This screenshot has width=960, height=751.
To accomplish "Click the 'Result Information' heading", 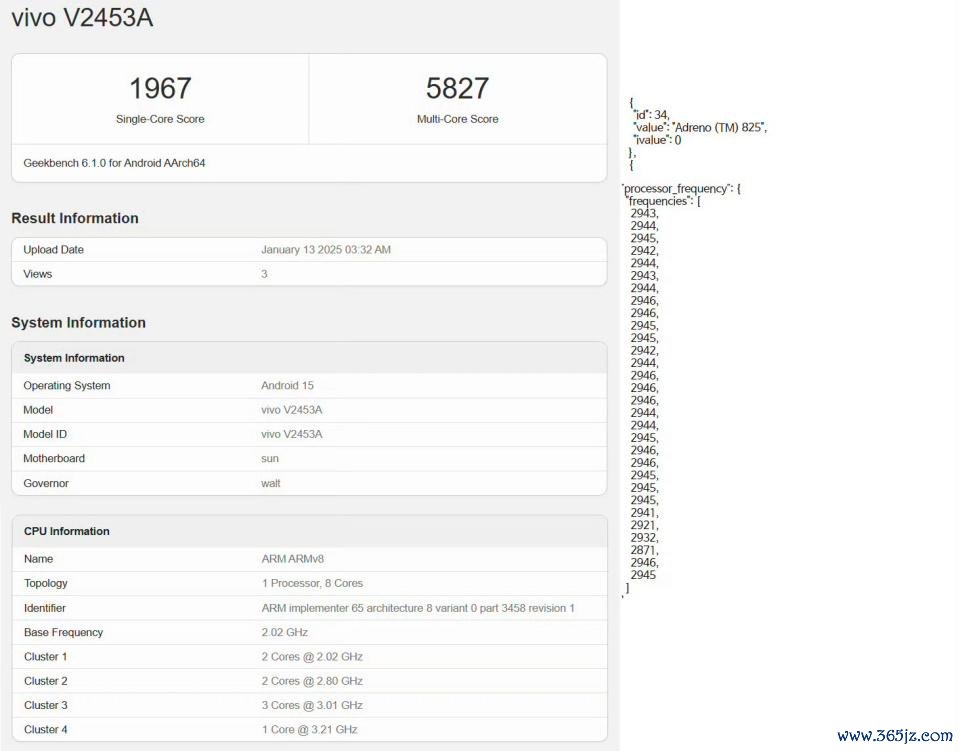I will (75, 219).
